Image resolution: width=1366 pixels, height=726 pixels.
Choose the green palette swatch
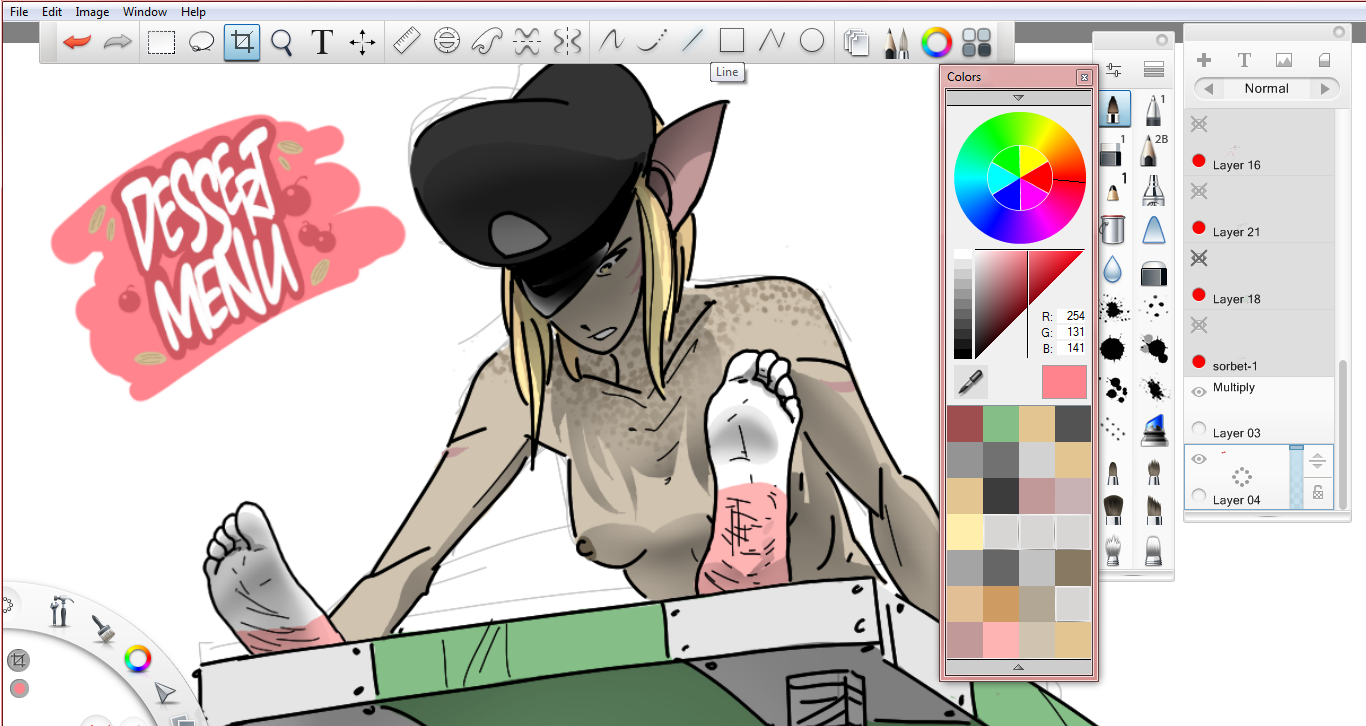click(x=1001, y=424)
